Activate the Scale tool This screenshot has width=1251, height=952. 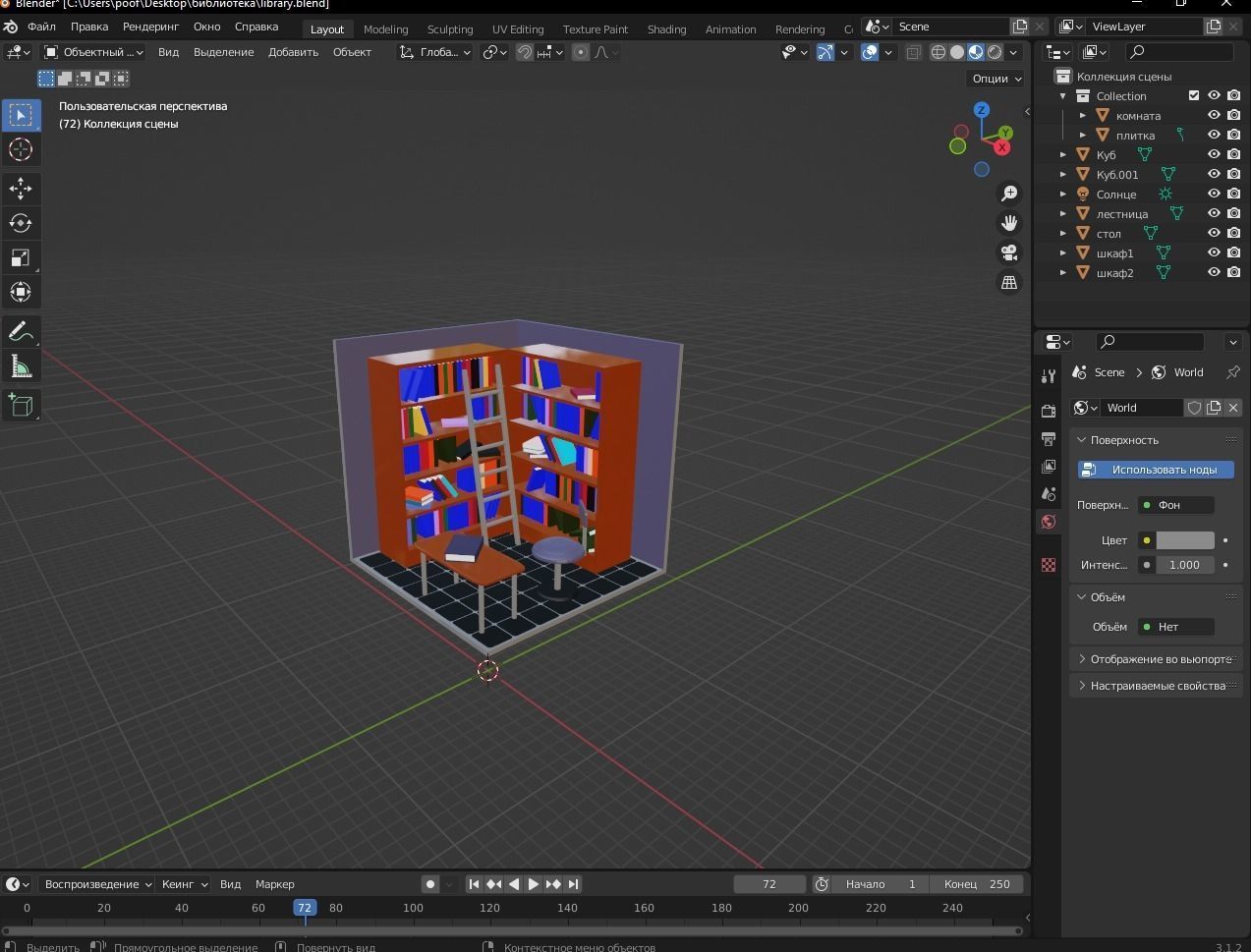click(x=21, y=257)
